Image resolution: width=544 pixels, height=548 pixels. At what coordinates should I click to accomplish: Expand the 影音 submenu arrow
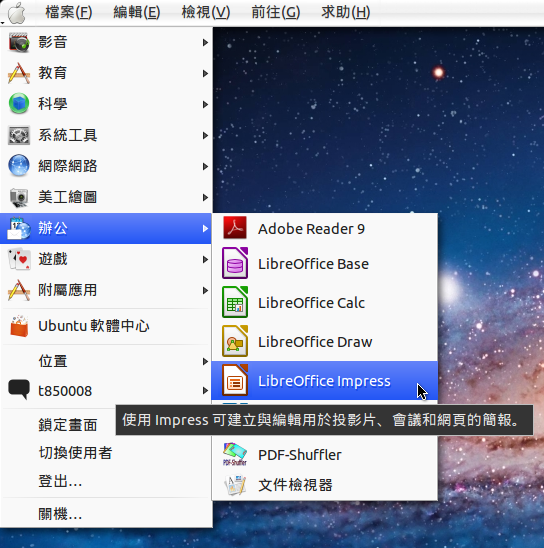(x=205, y=43)
